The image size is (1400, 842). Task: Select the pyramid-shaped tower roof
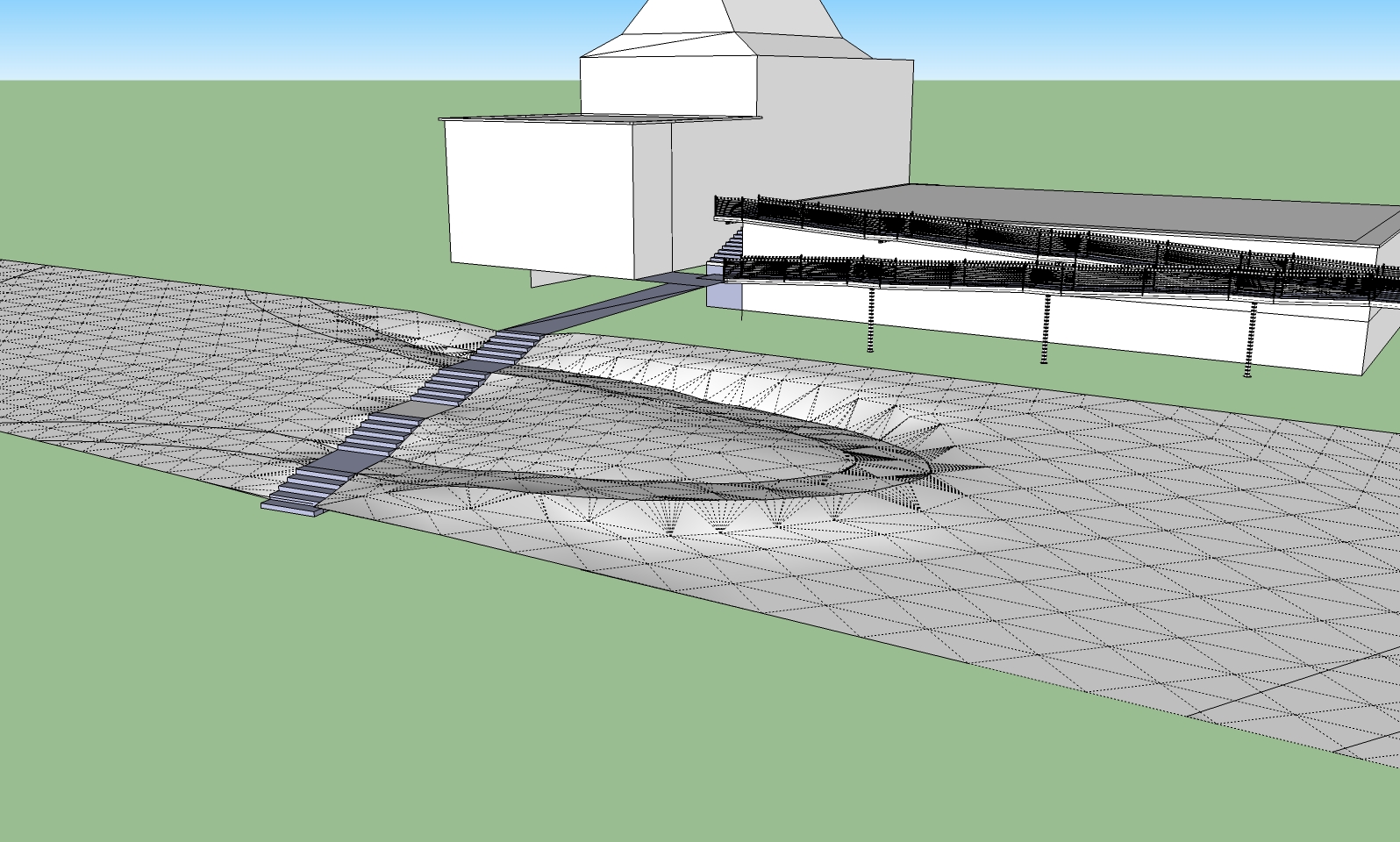744,28
